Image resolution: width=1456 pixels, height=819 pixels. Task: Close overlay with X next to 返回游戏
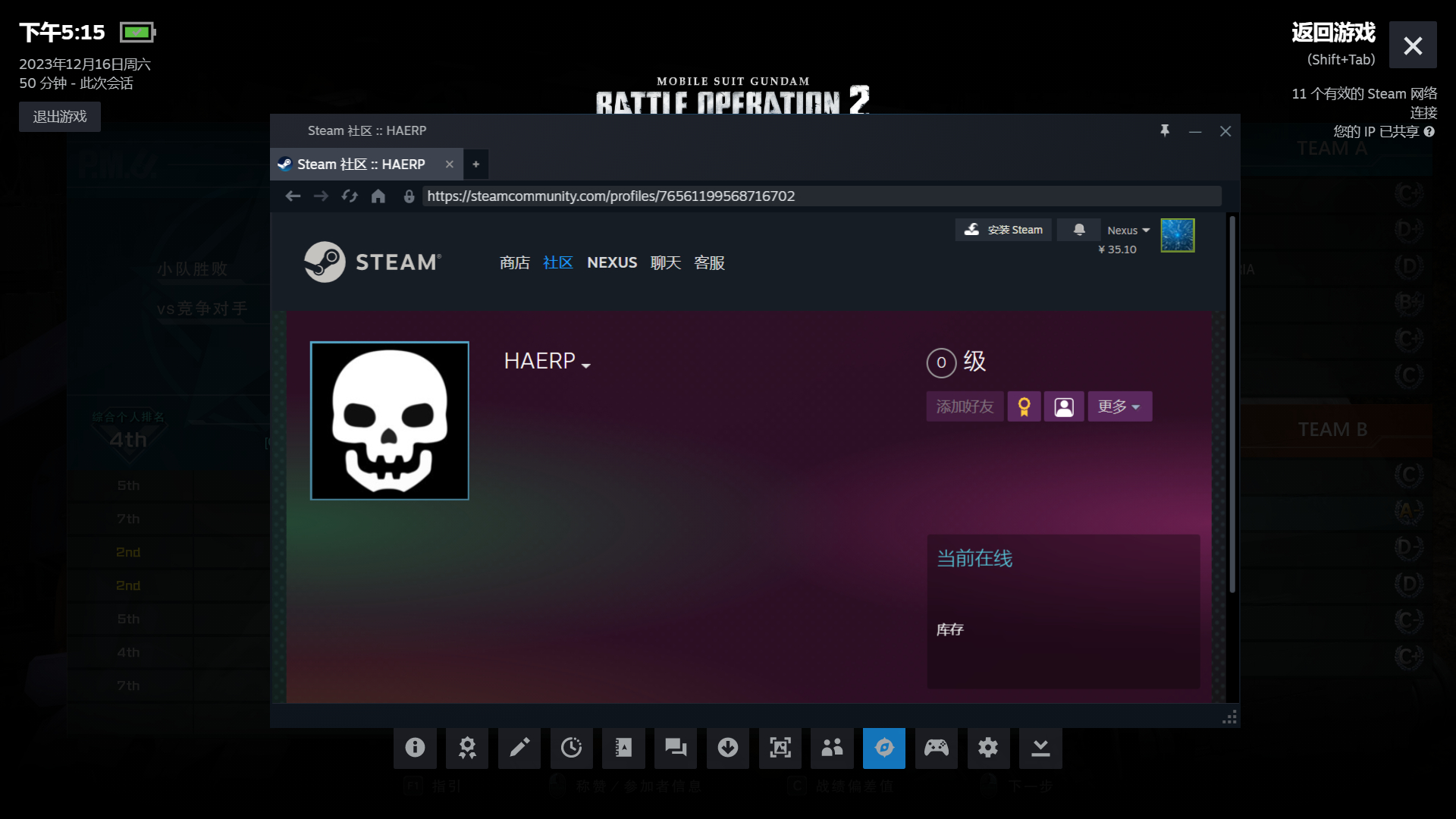(1413, 45)
